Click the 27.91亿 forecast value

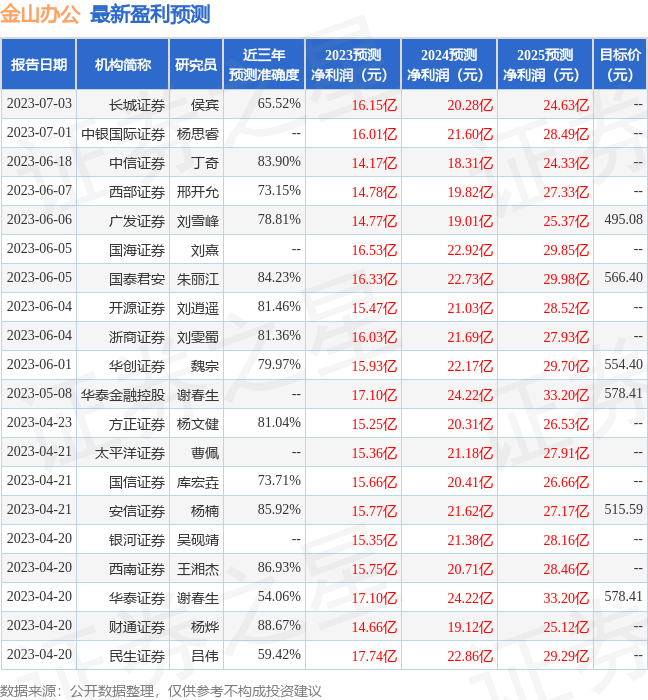tap(566, 454)
